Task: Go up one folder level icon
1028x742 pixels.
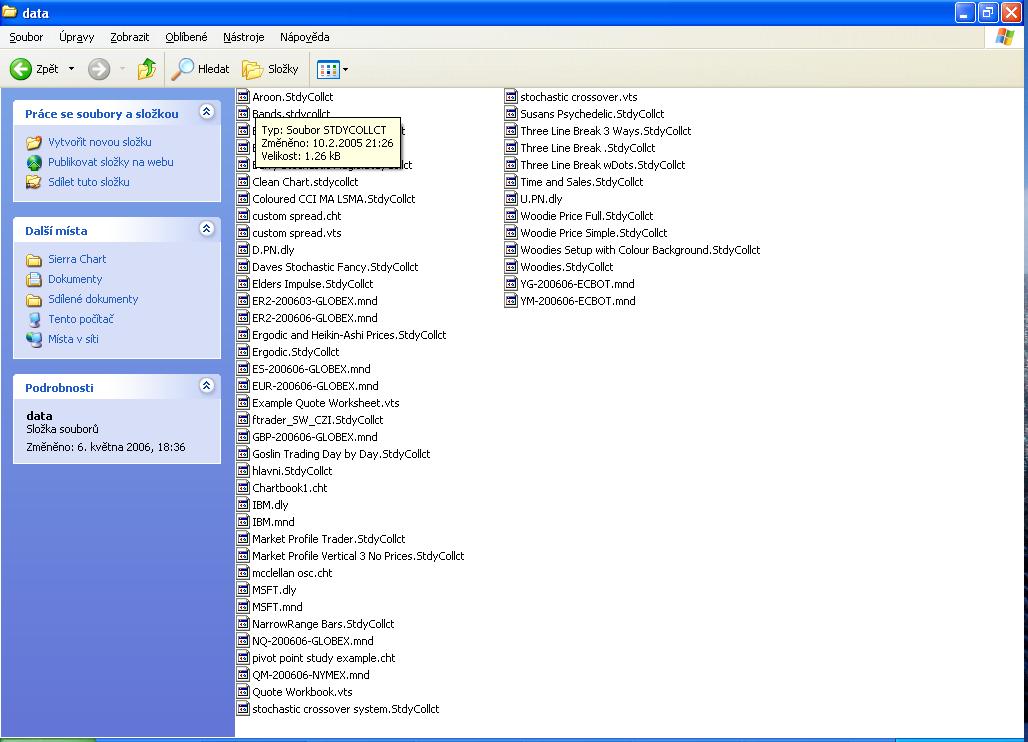Action: (147, 69)
